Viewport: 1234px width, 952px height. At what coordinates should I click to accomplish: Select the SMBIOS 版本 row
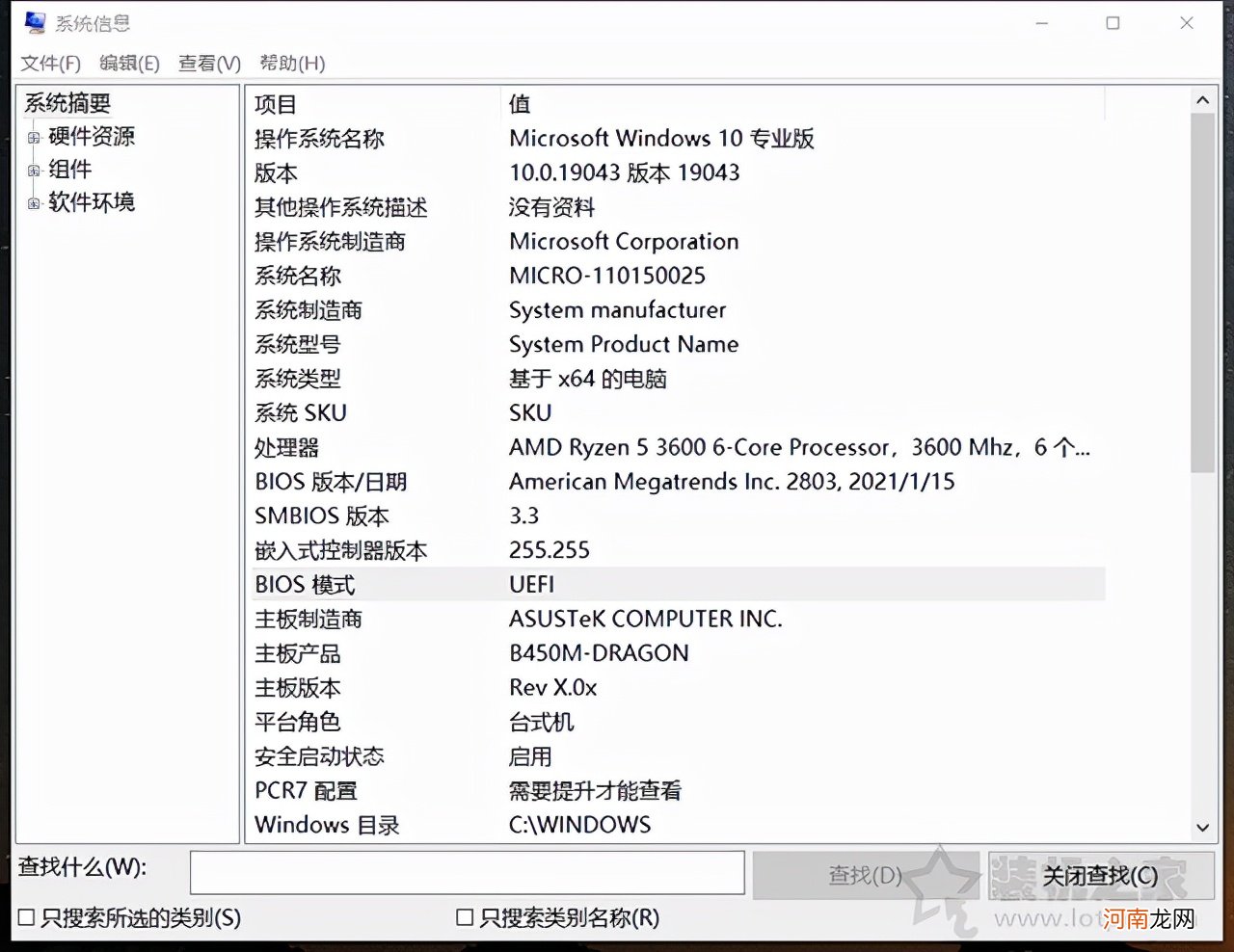(678, 516)
